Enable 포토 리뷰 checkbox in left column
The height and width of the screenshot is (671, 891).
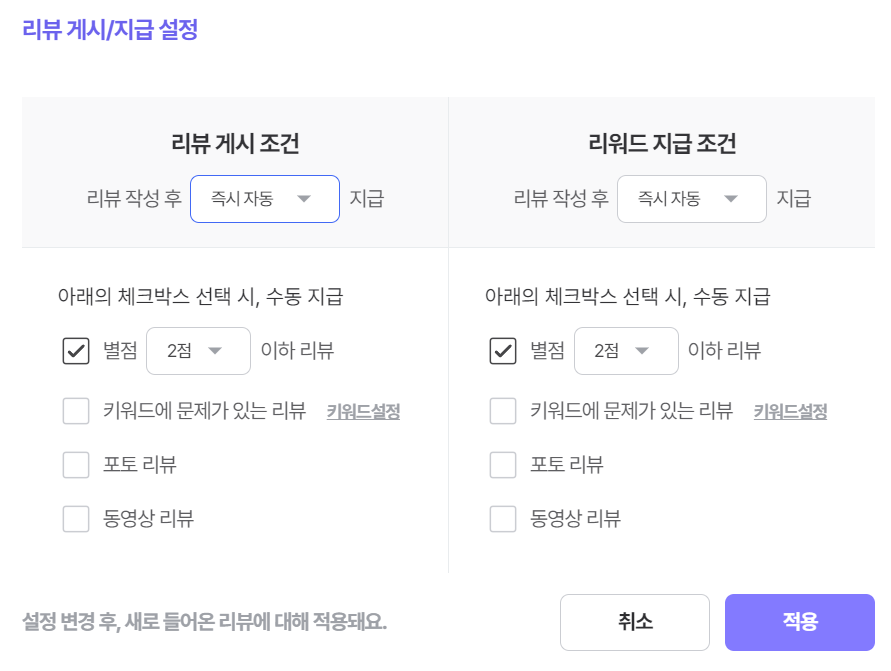click(76, 465)
